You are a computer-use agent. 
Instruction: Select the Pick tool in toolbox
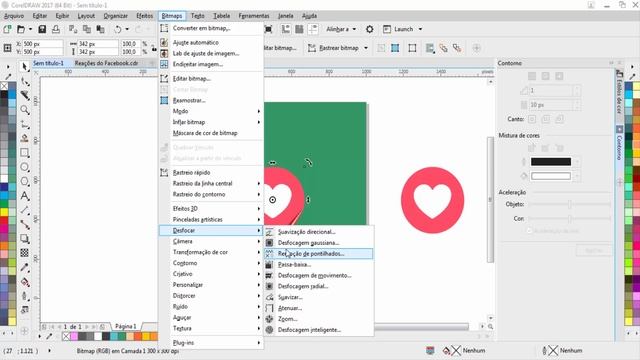pos(24,67)
